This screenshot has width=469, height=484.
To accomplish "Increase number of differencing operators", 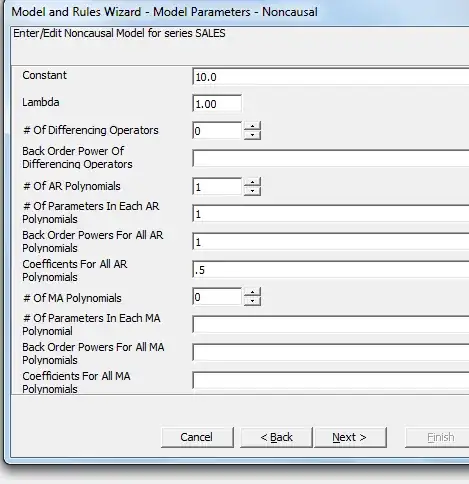I will 252,126.
